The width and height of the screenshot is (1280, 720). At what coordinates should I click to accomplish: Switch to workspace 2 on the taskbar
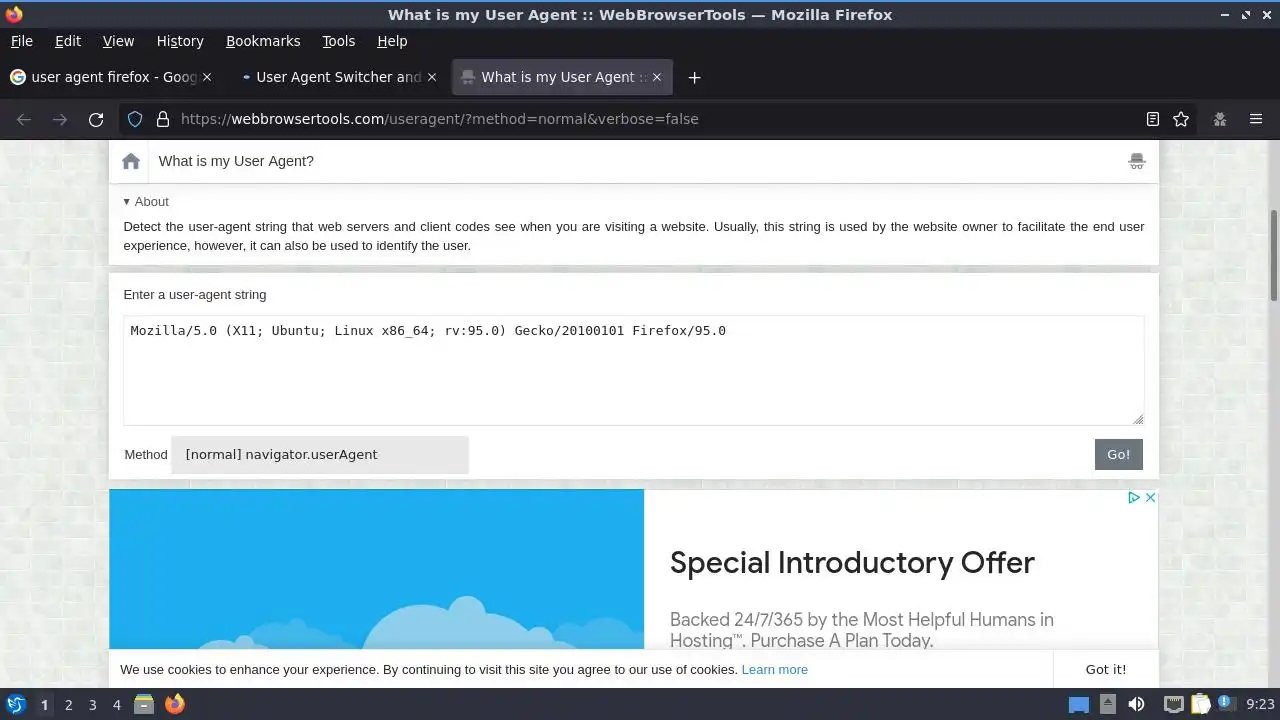click(x=68, y=704)
